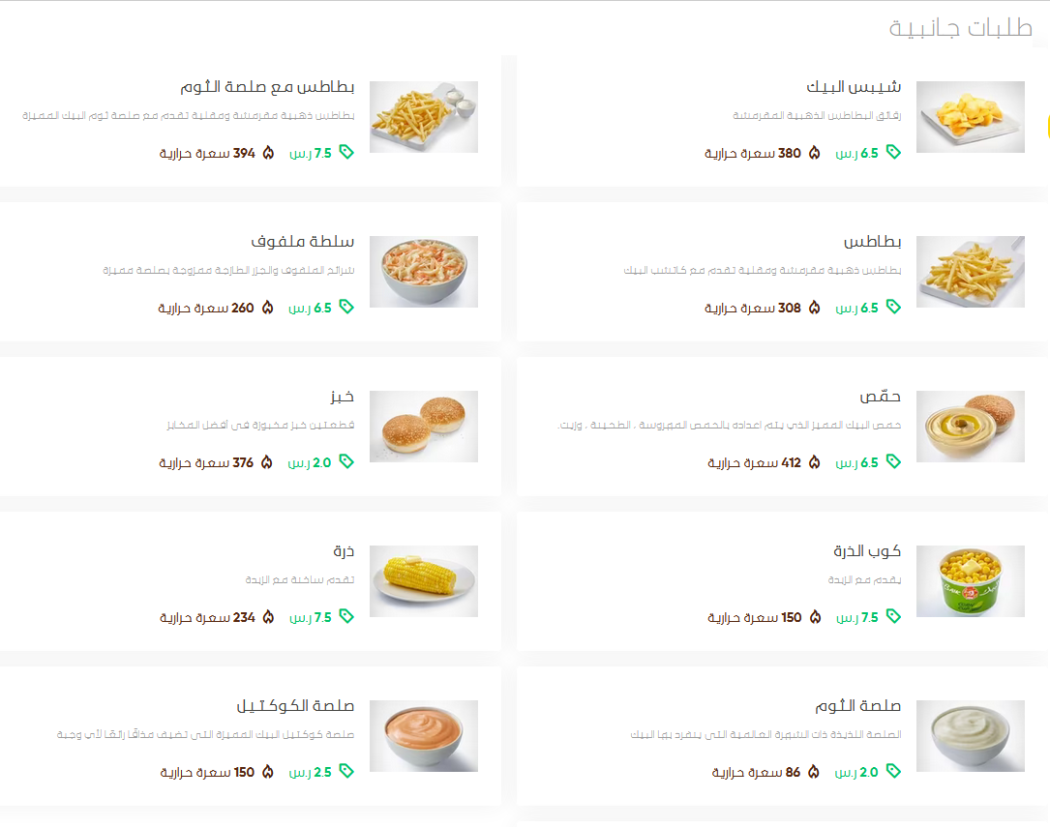The image size is (1050, 827).
Task: Click the خبز bread buns photo
Action: pos(424,426)
